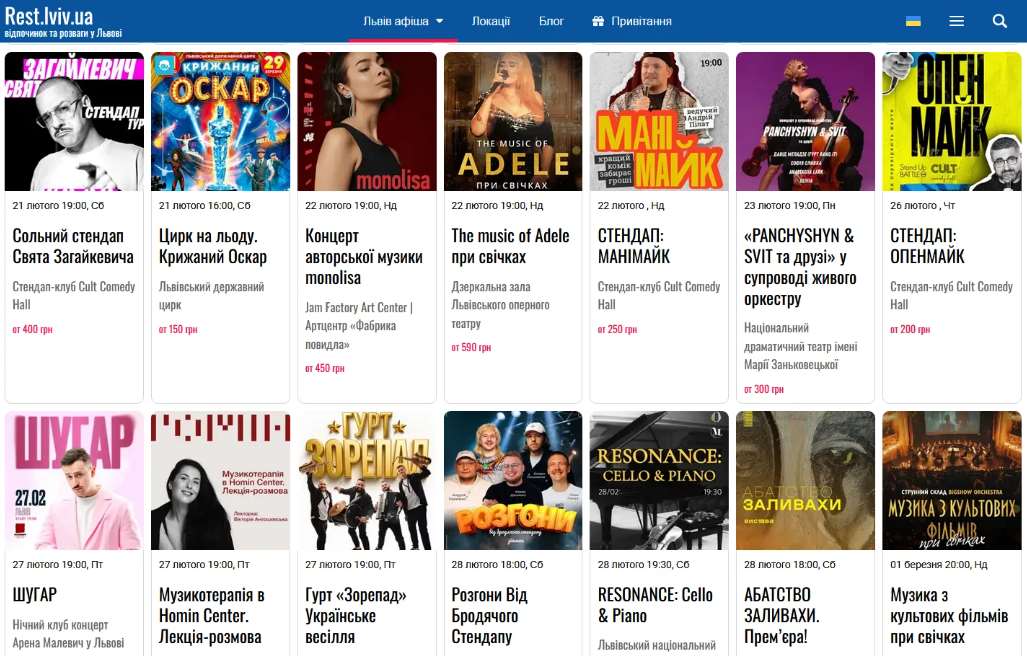Open Привітання navigation link

coord(641,21)
